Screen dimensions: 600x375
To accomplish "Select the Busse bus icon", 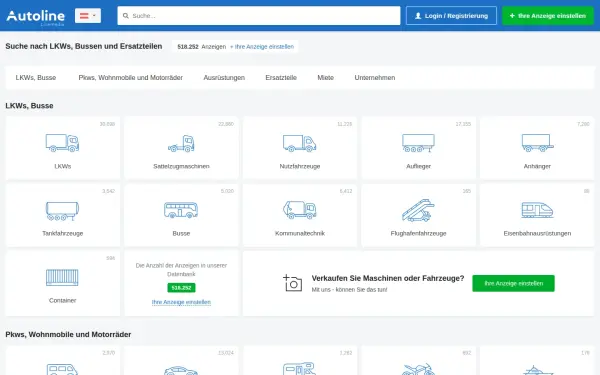I will tap(181, 210).
